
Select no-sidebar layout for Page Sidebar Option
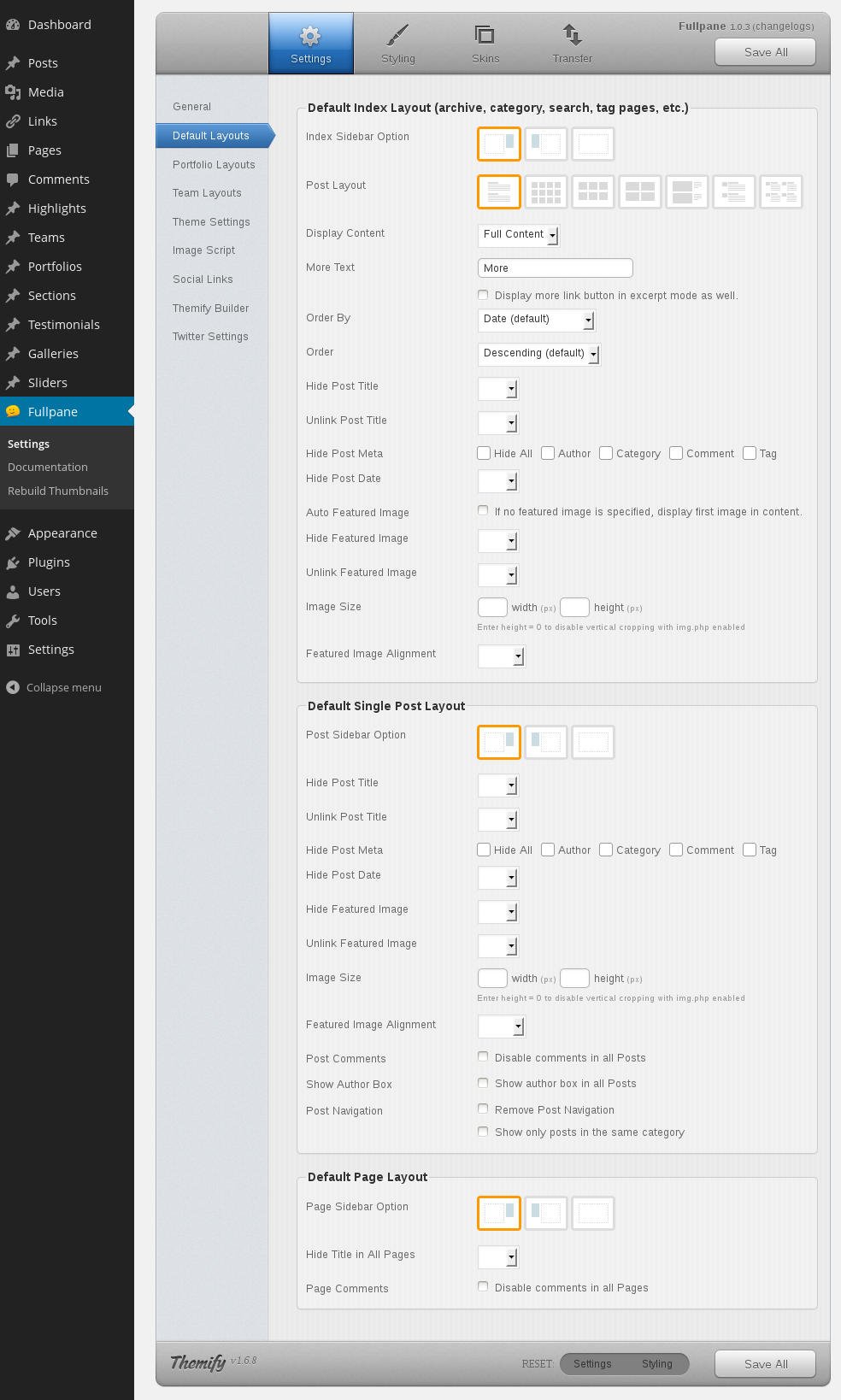pos(592,1213)
